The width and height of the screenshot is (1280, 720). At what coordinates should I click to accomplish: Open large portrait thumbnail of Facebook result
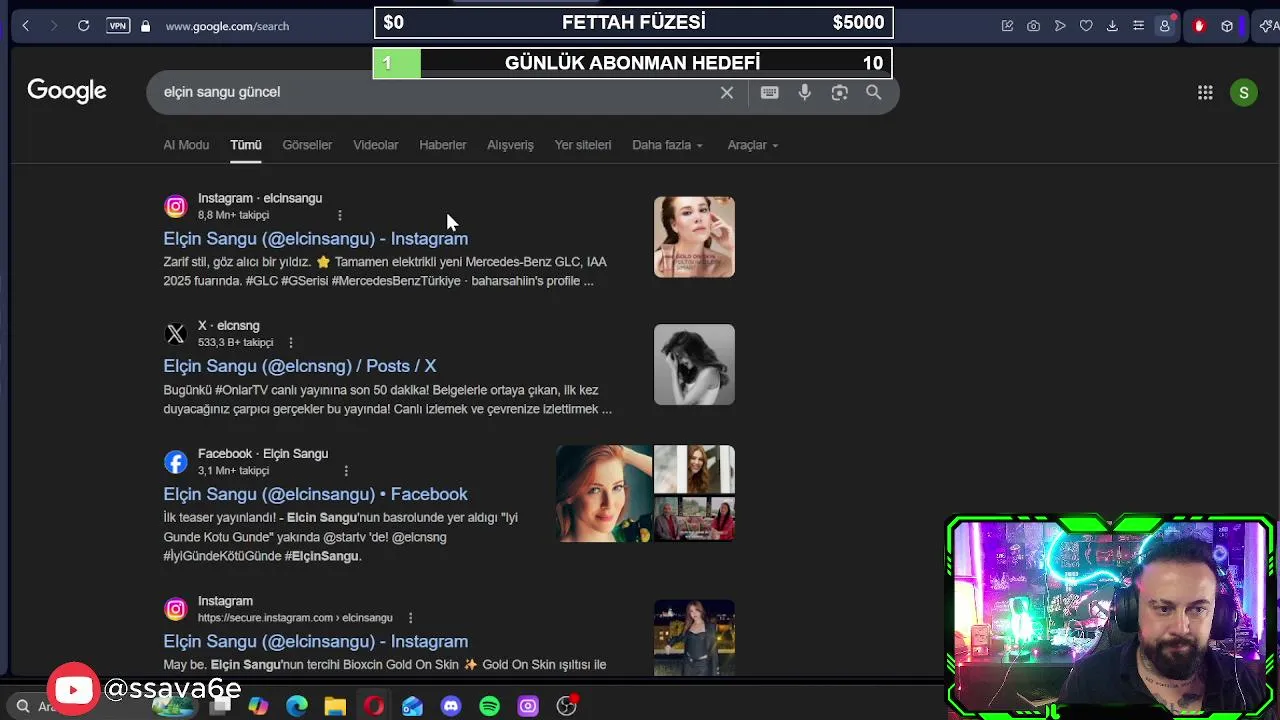[x=604, y=493]
